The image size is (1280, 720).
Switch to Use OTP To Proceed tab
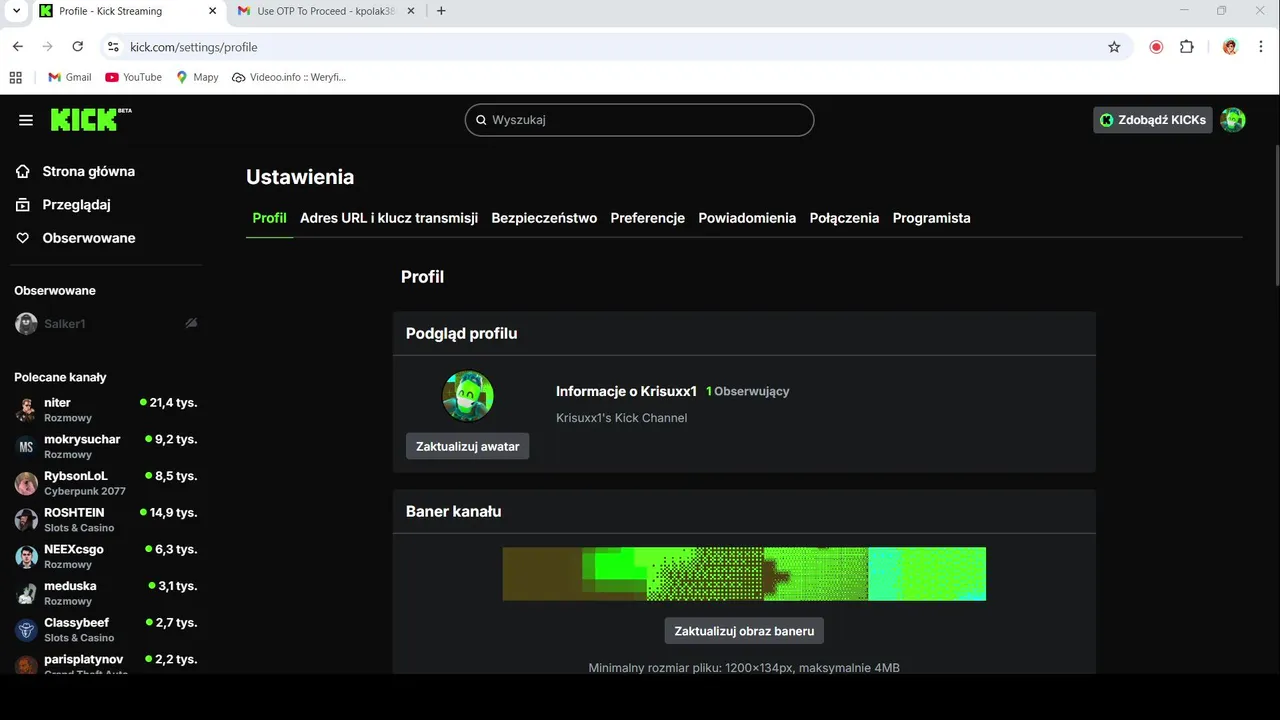tap(328, 11)
